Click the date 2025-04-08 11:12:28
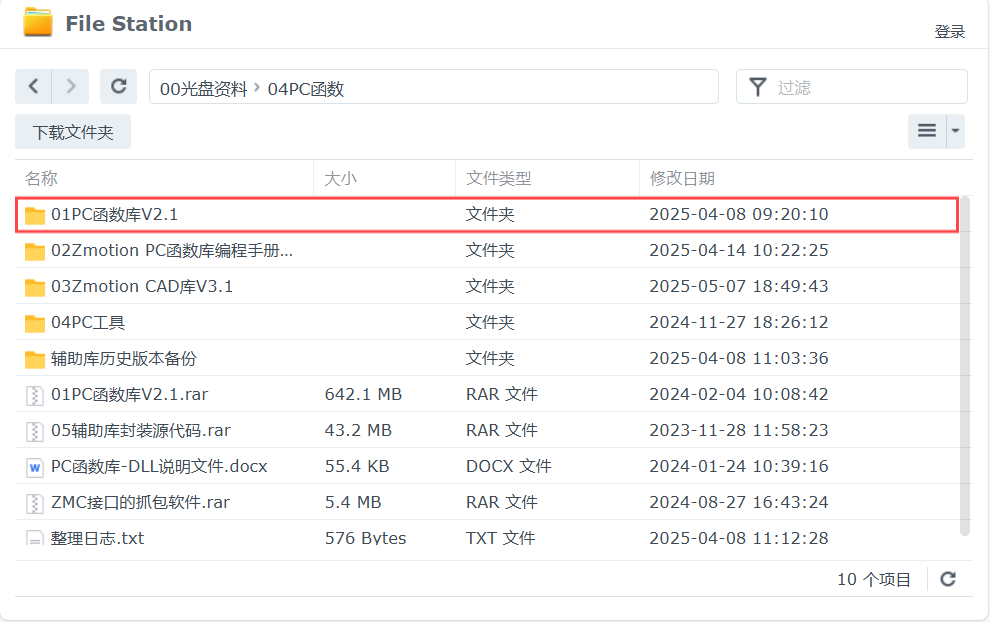This screenshot has width=990, height=622. [739, 538]
